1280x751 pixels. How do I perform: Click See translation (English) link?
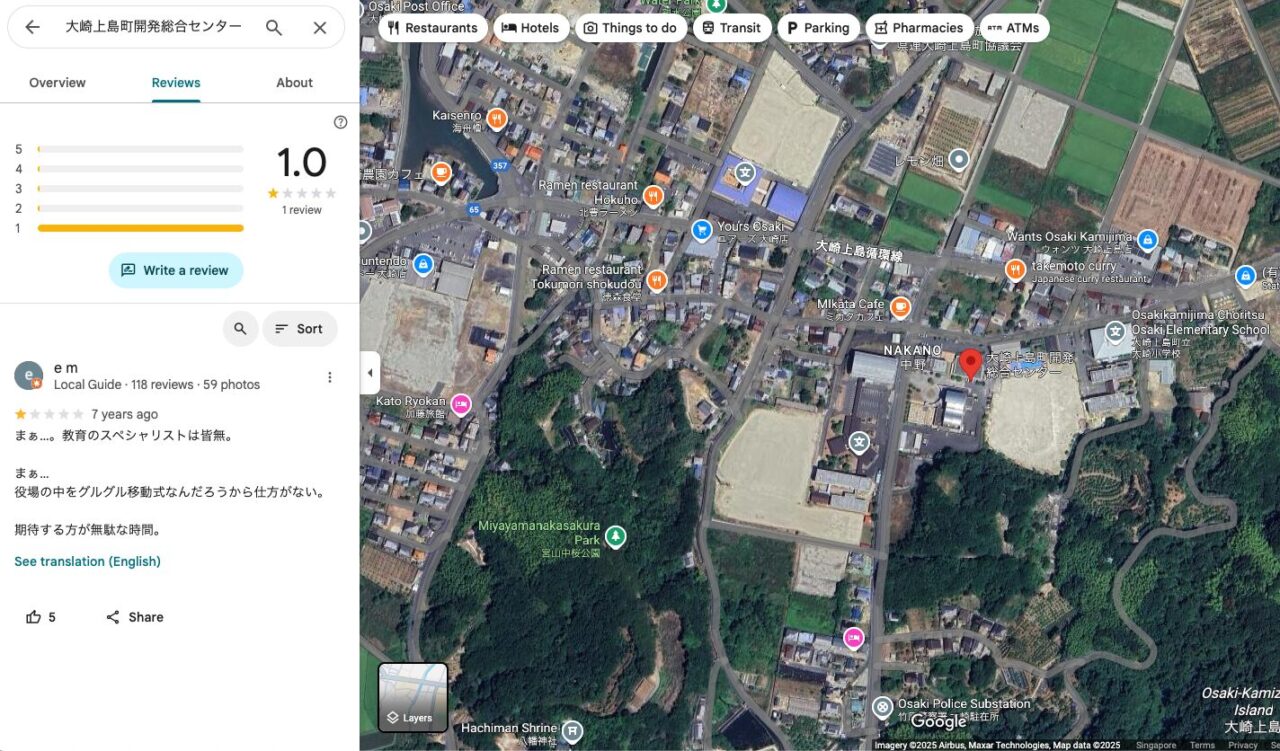[88, 561]
